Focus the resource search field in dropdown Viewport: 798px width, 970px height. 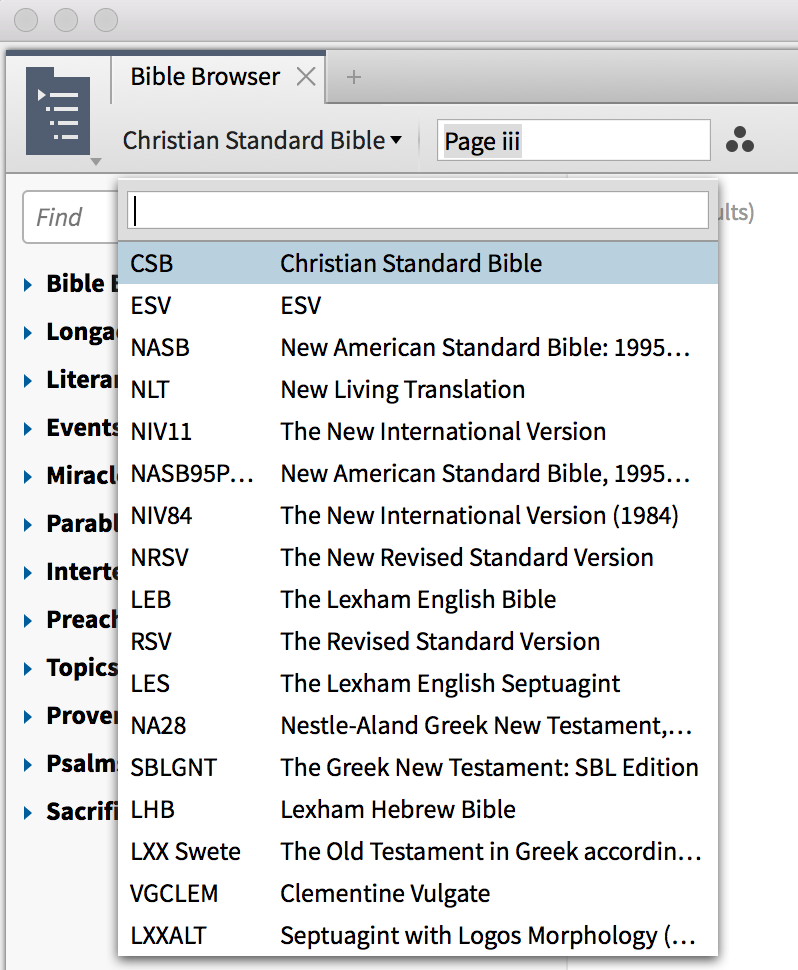418,210
